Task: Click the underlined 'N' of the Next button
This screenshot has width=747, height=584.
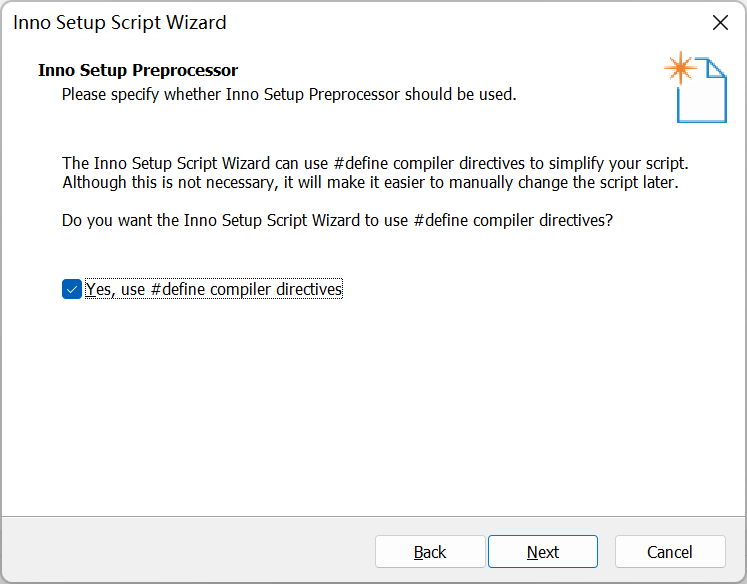Action: 532,552
